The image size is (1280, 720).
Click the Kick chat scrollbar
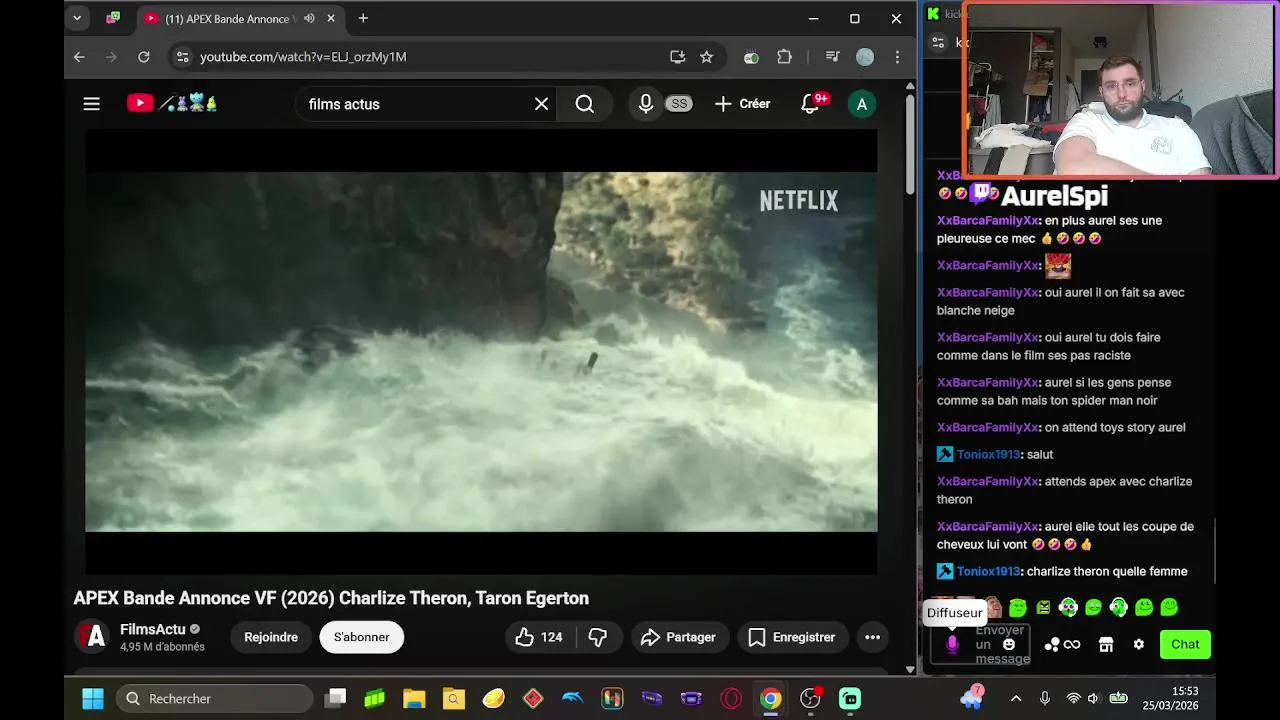(x=1215, y=550)
